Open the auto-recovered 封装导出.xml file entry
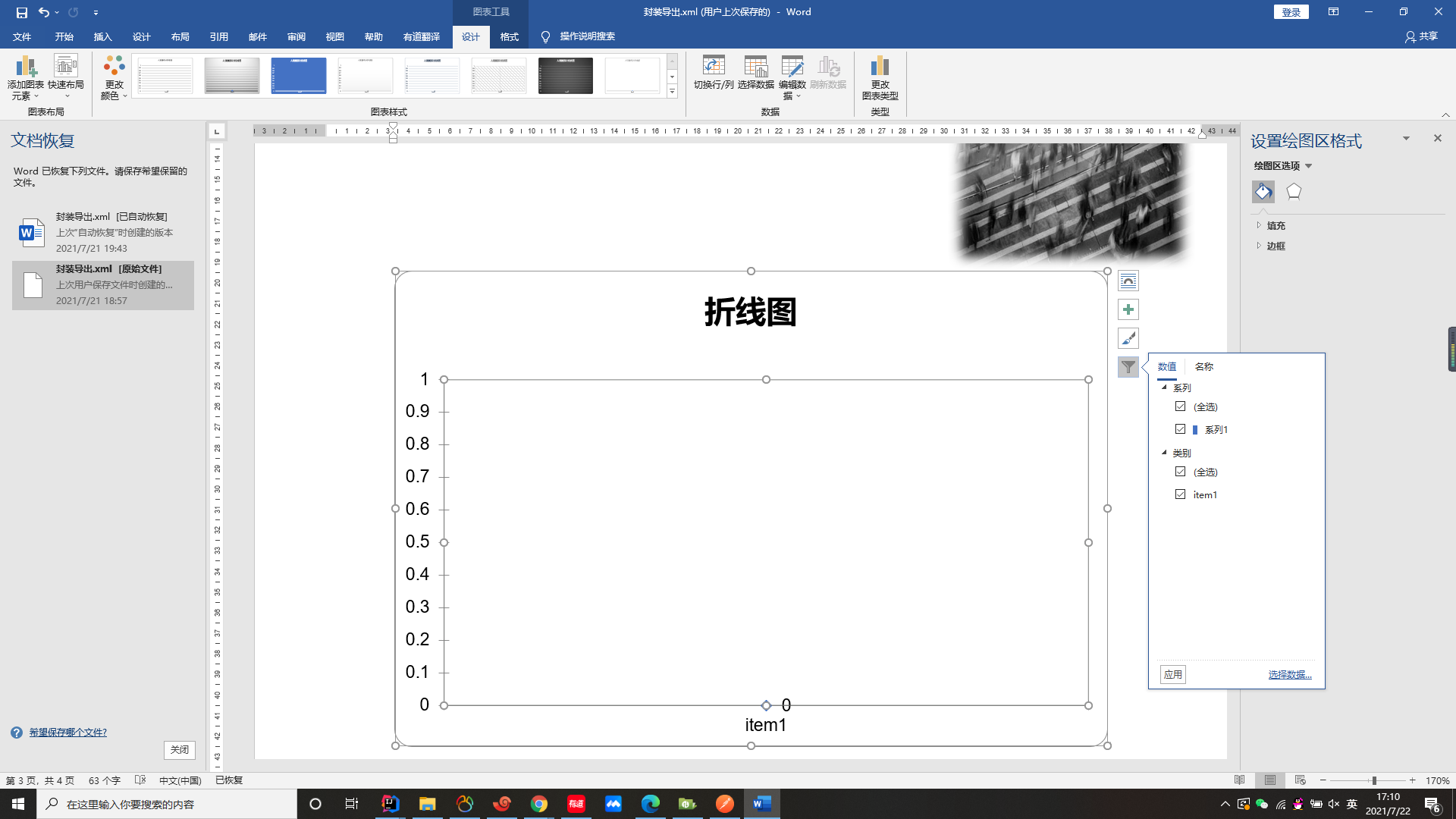Image resolution: width=1456 pixels, height=819 pixels. coord(103,232)
